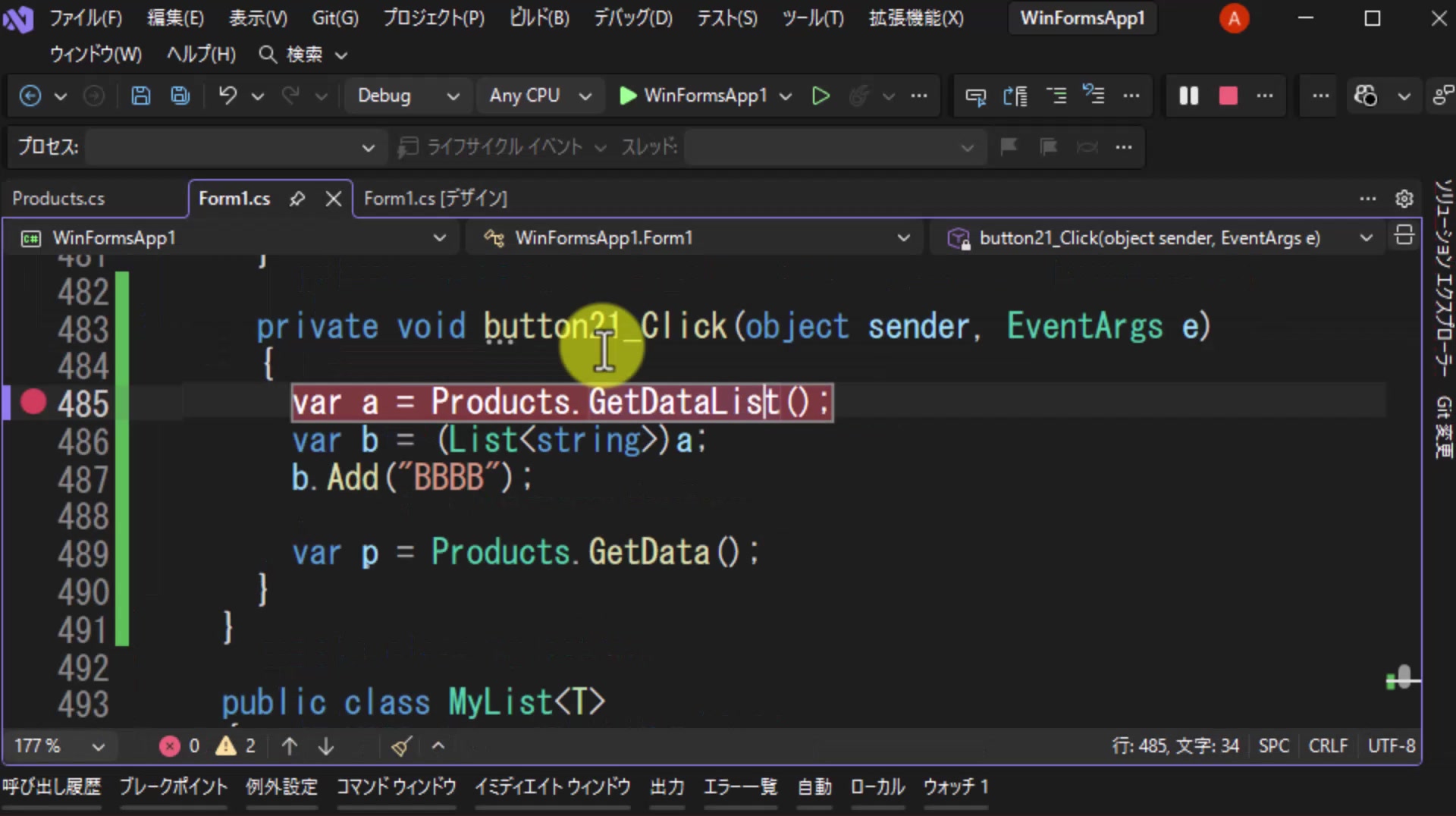Viewport: 1456px width, 816px height.
Task: Pause debugging with Break All icon
Action: coord(1188,96)
